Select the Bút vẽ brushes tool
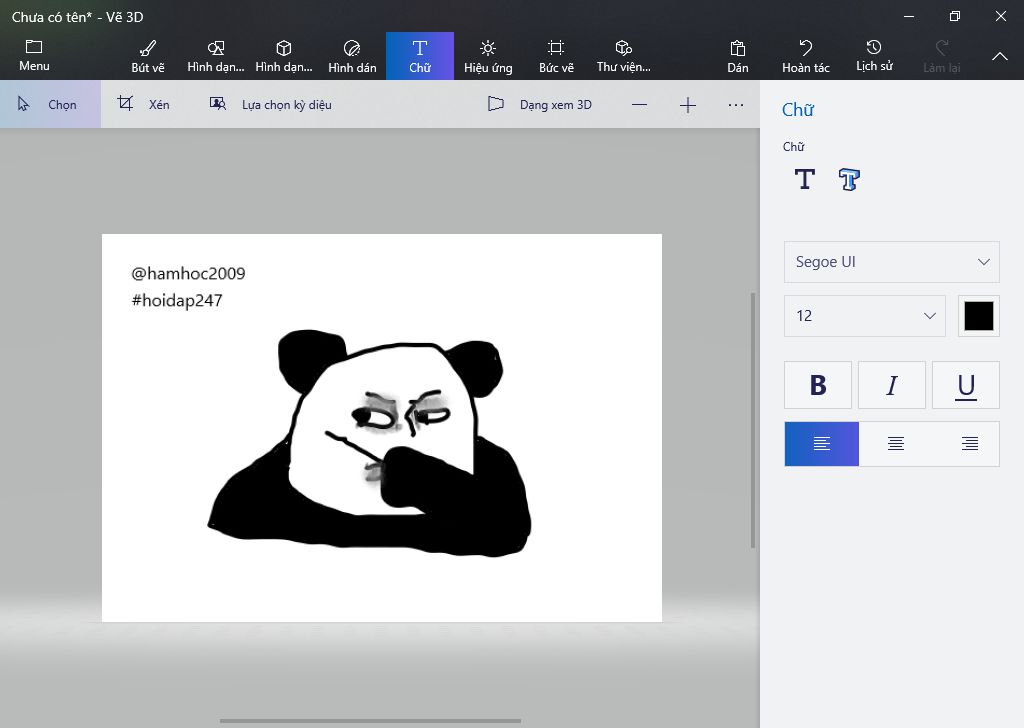Viewport: 1024px width, 728px height. click(x=148, y=55)
